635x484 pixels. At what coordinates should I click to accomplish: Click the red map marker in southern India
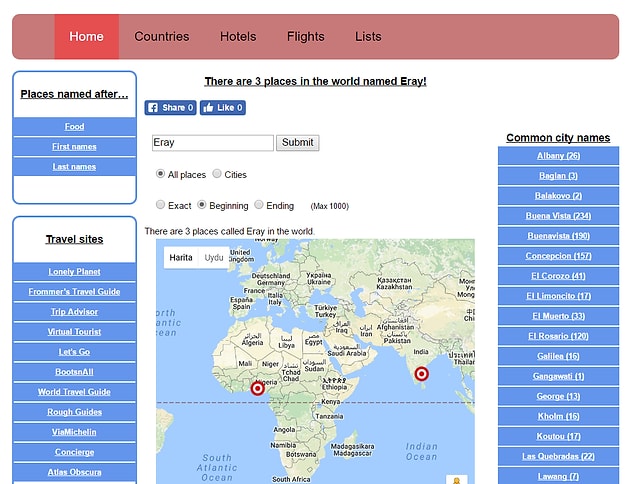click(422, 374)
